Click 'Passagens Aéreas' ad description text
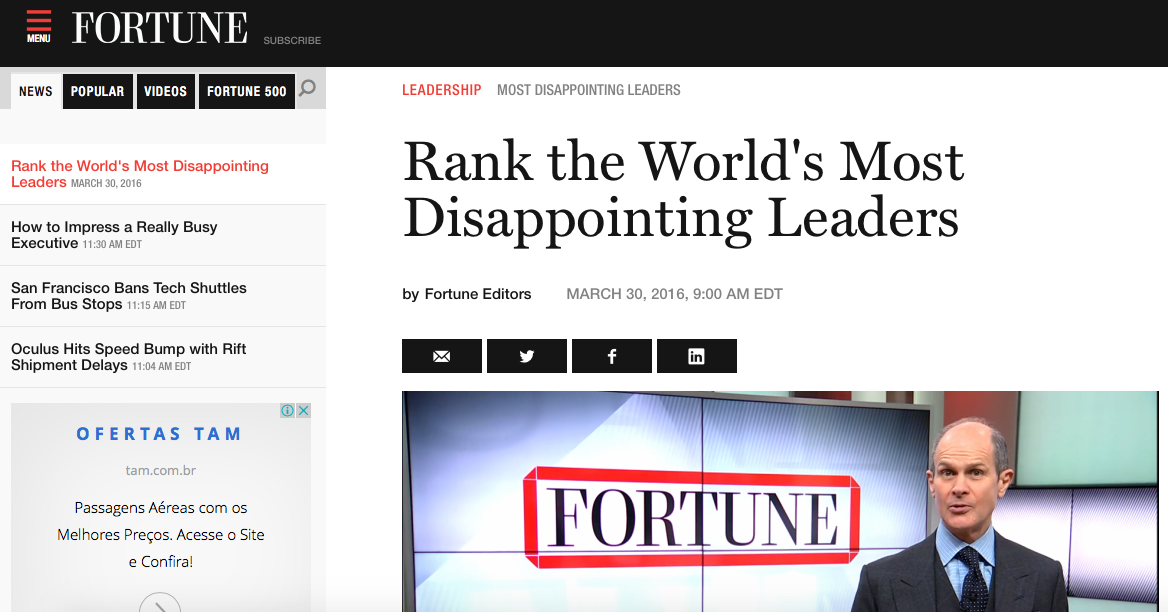This screenshot has width=1168, height=612. tap(161, 535)
